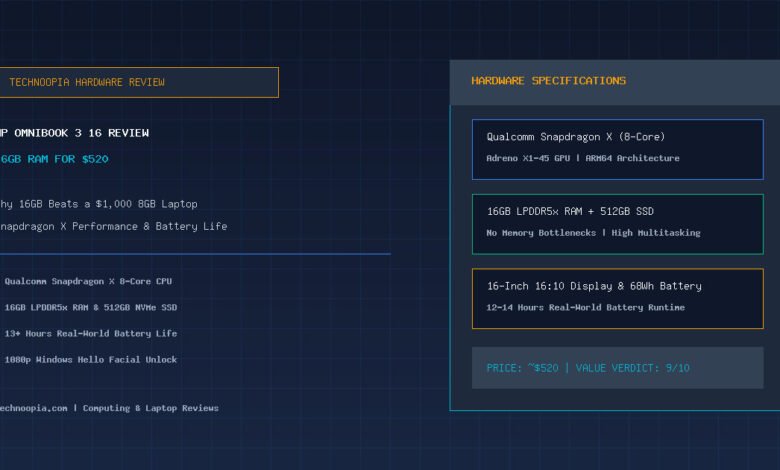Select the Qualcomm Snapdragon X (8-Core) card
This screenshot has height=470, width=780.
click(x=617, y=149)
